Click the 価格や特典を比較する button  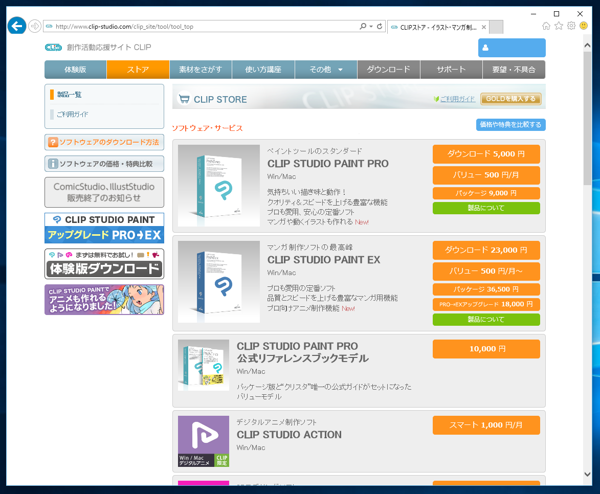(x=510, y=125)
